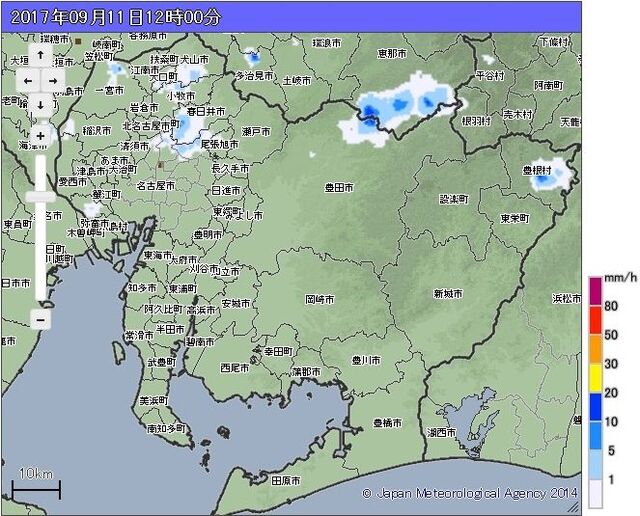Click the 美浜町 map label

(x=153, y=401)
